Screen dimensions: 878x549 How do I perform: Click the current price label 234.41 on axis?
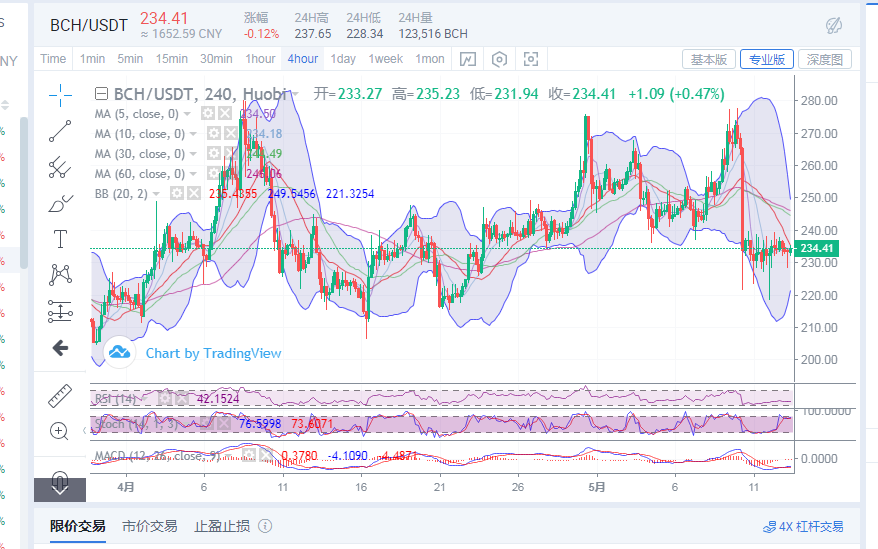(x=817, y=248)
